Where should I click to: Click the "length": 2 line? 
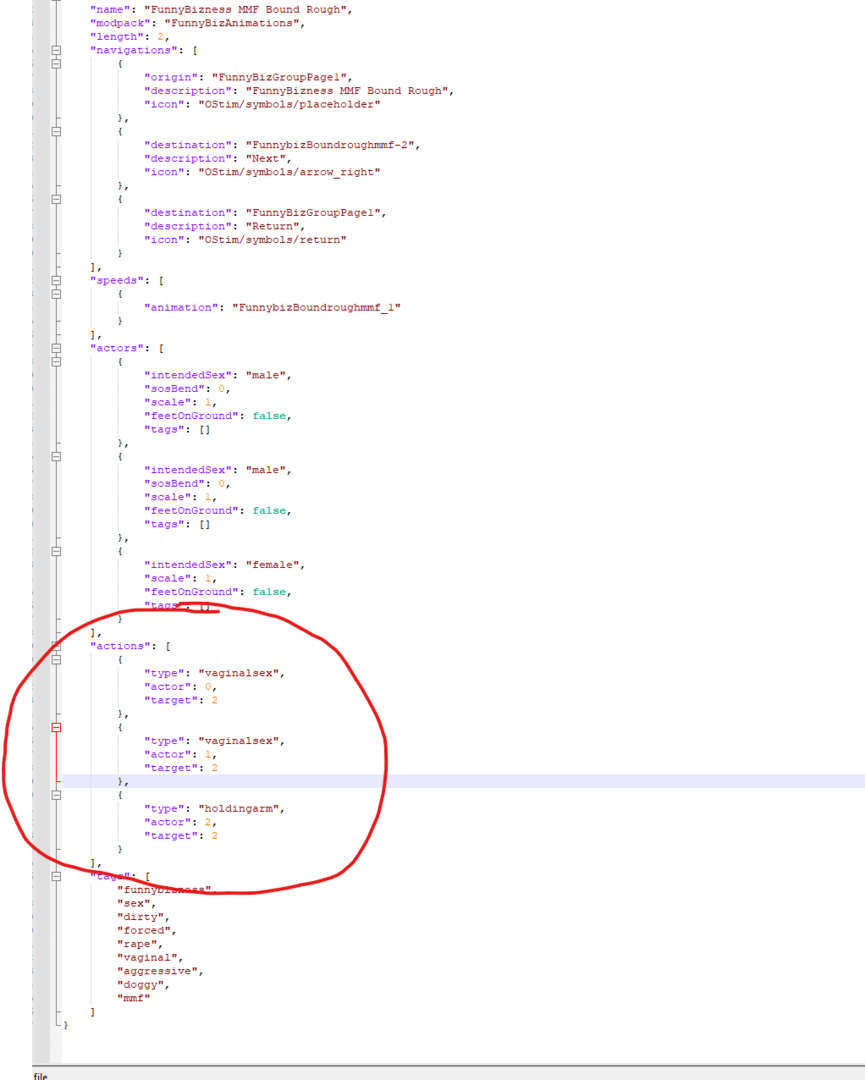pyautogui.click(x=129, y=37)
